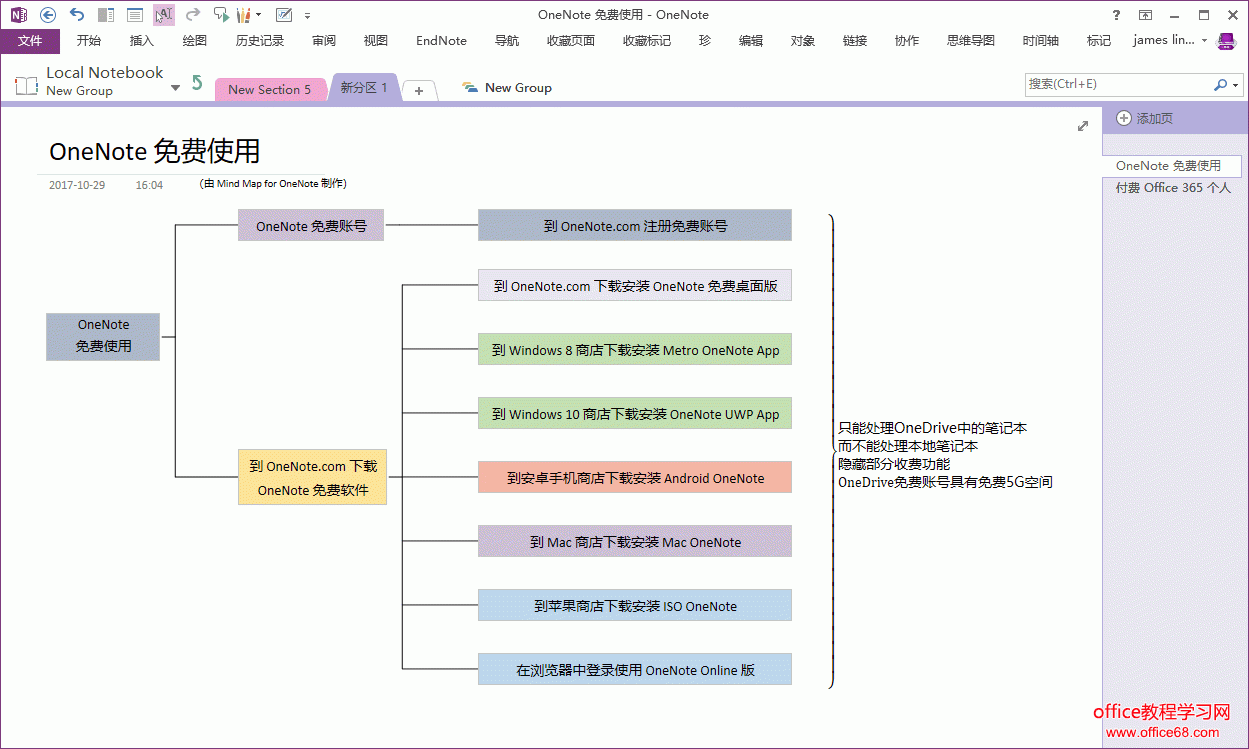The height and width of the screenshot is (749, 1249).
Task: Click the Help question mark icon
Action: coord(1117,15)
